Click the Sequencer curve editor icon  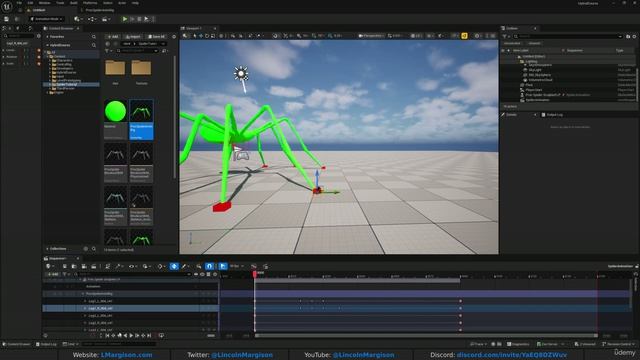tap(253, 266)
